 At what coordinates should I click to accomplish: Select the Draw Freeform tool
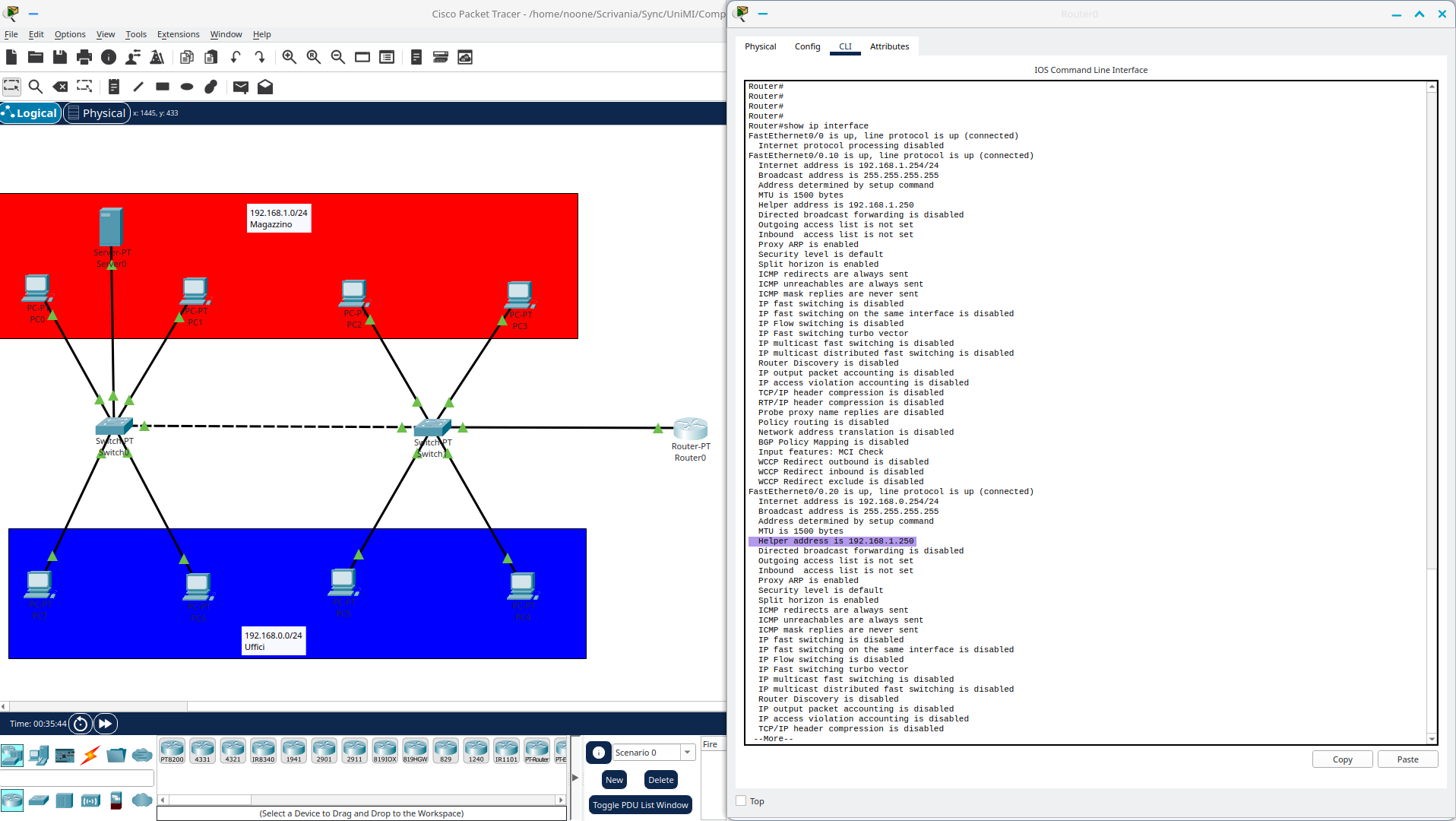point(211,87)
